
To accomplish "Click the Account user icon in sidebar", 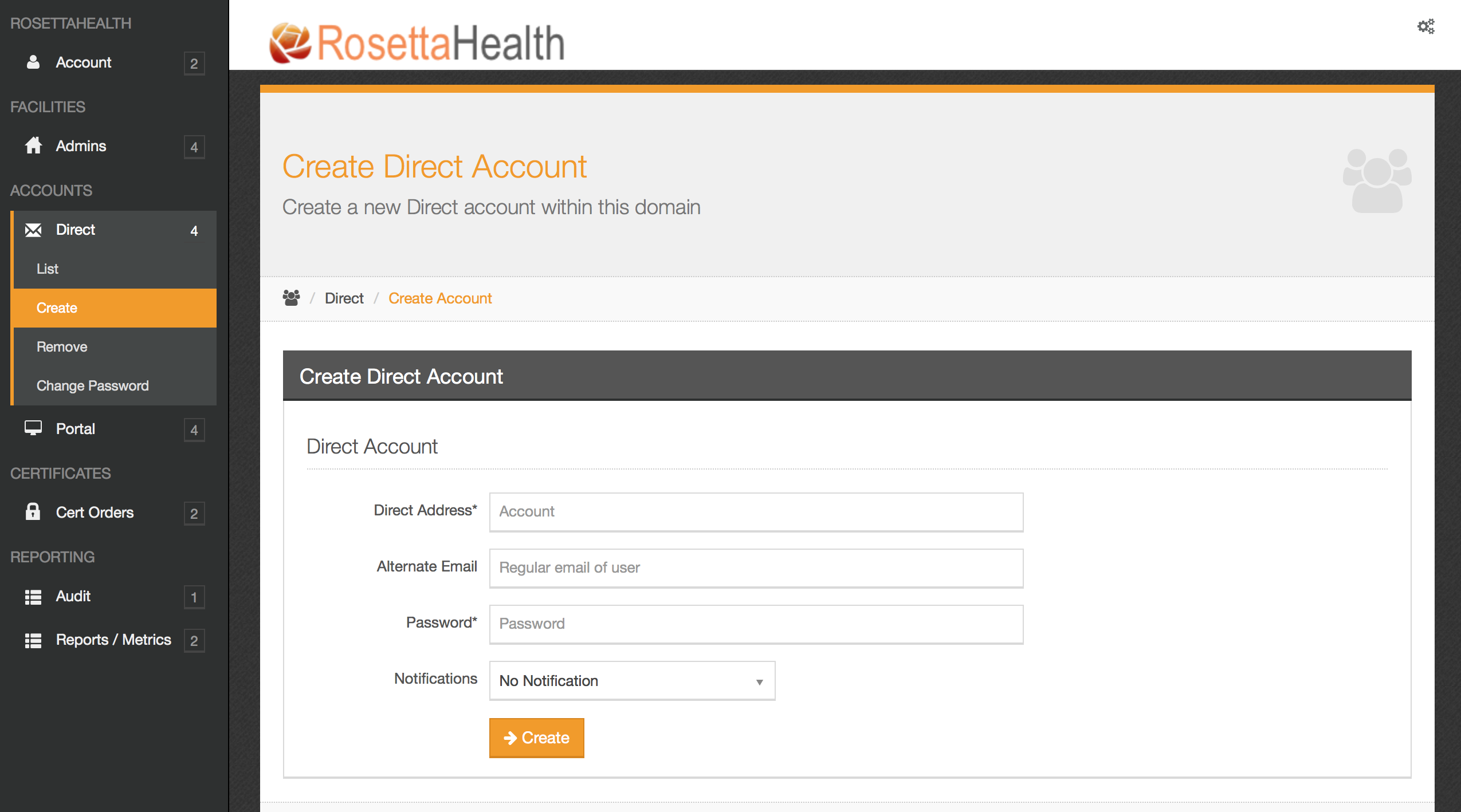I will tap(33, 62).
